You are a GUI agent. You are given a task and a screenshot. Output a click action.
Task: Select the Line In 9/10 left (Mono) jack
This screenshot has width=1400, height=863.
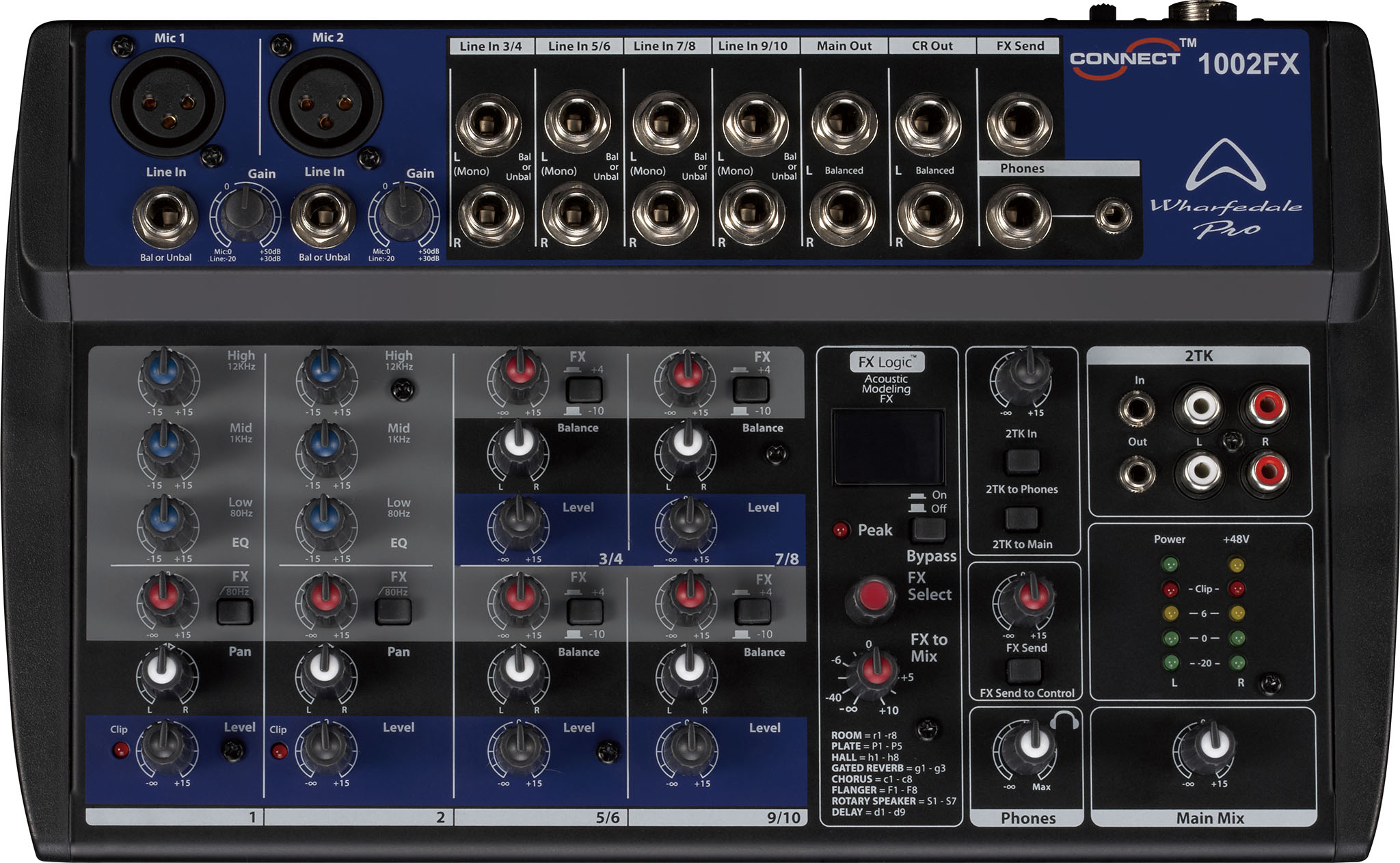tap(755, 125)
